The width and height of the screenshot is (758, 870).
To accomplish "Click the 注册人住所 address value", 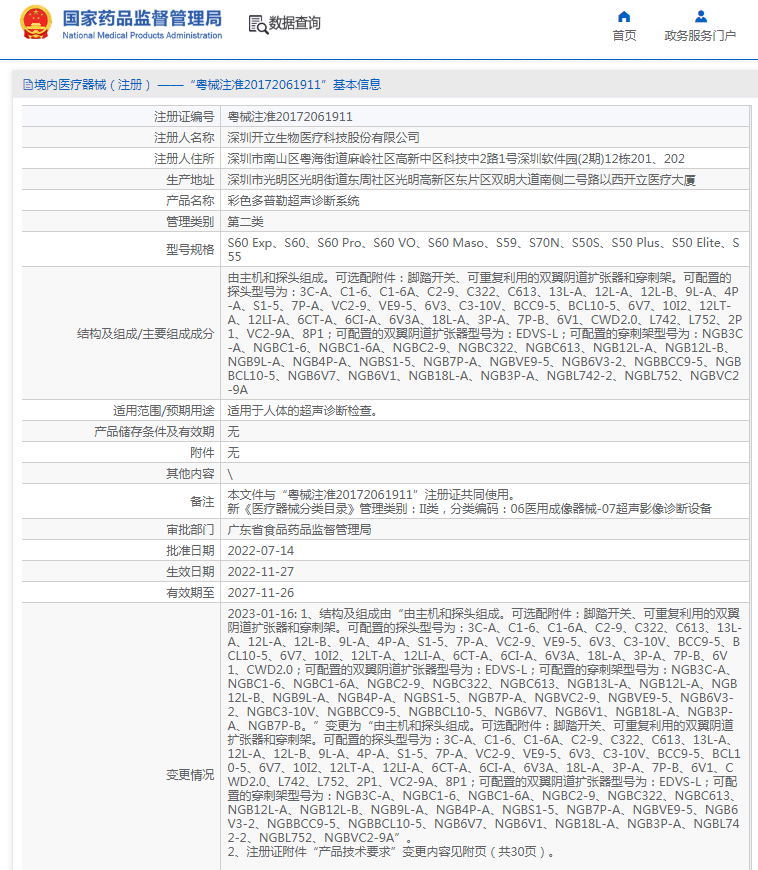I will [456, 159].
